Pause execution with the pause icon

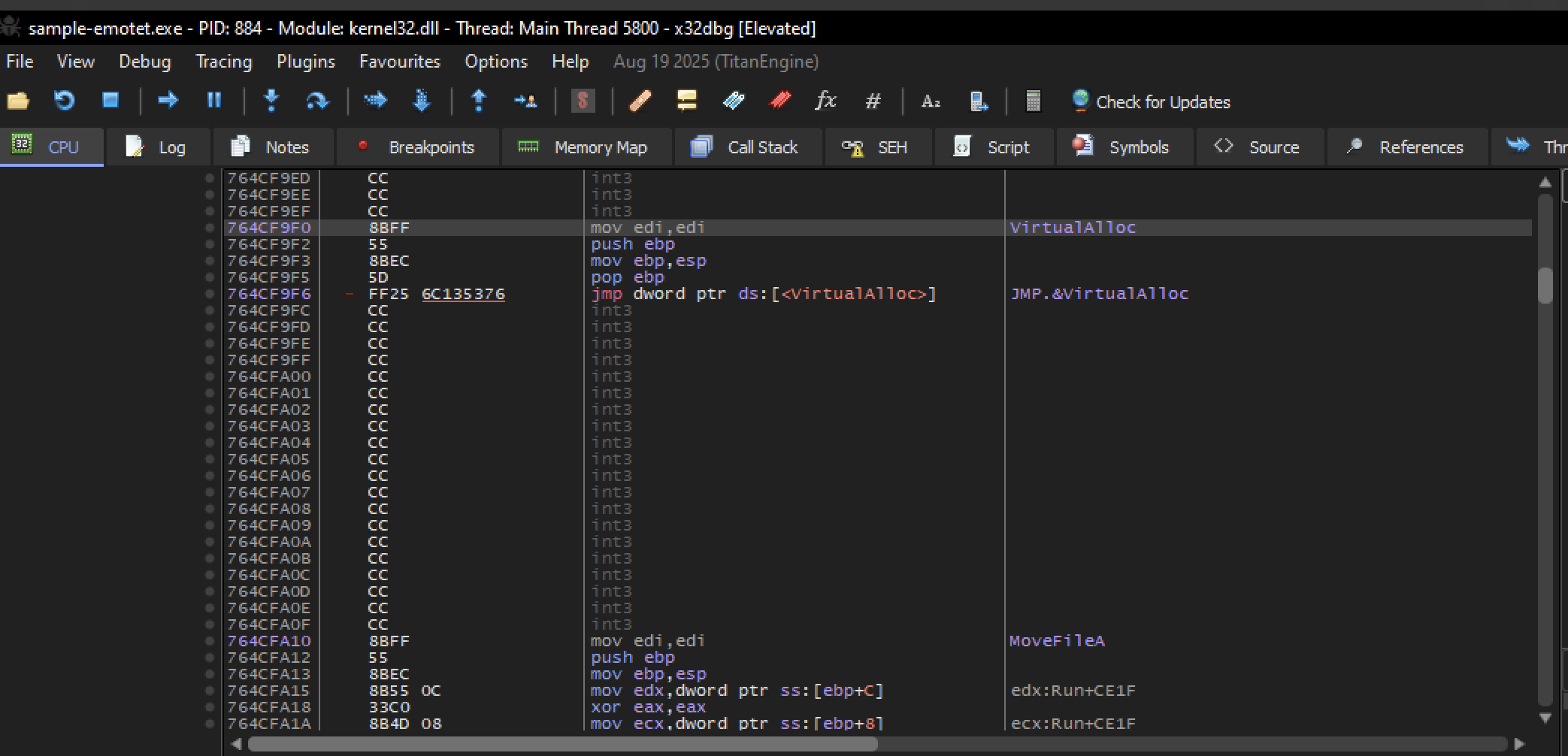click(x=214, y=100)
